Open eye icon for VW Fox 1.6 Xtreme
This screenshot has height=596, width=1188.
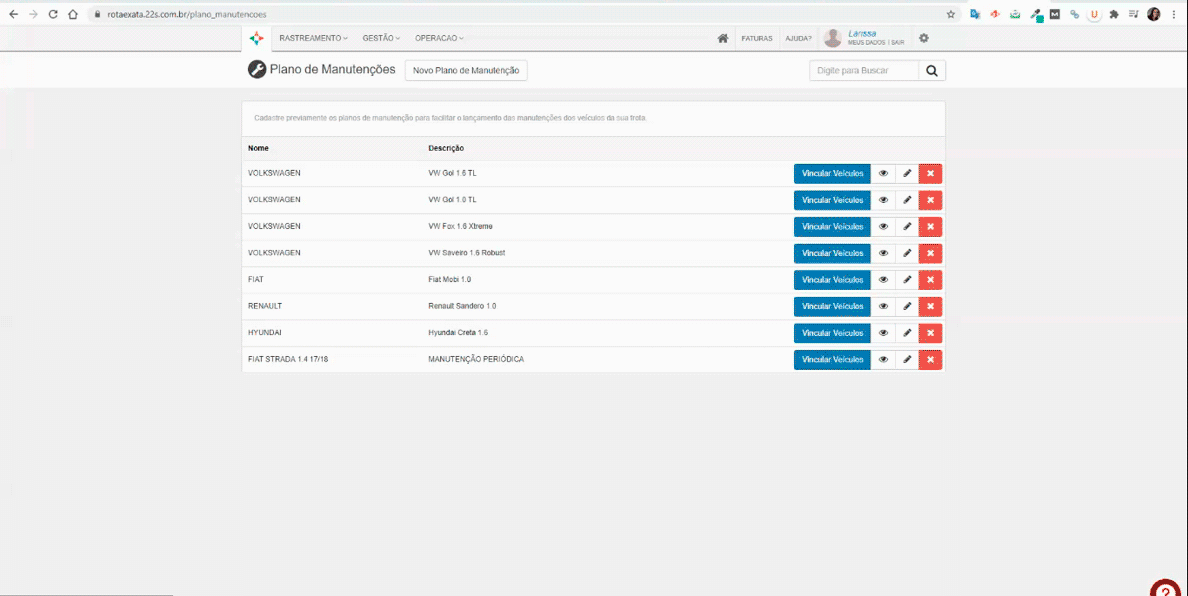[883, 226]
